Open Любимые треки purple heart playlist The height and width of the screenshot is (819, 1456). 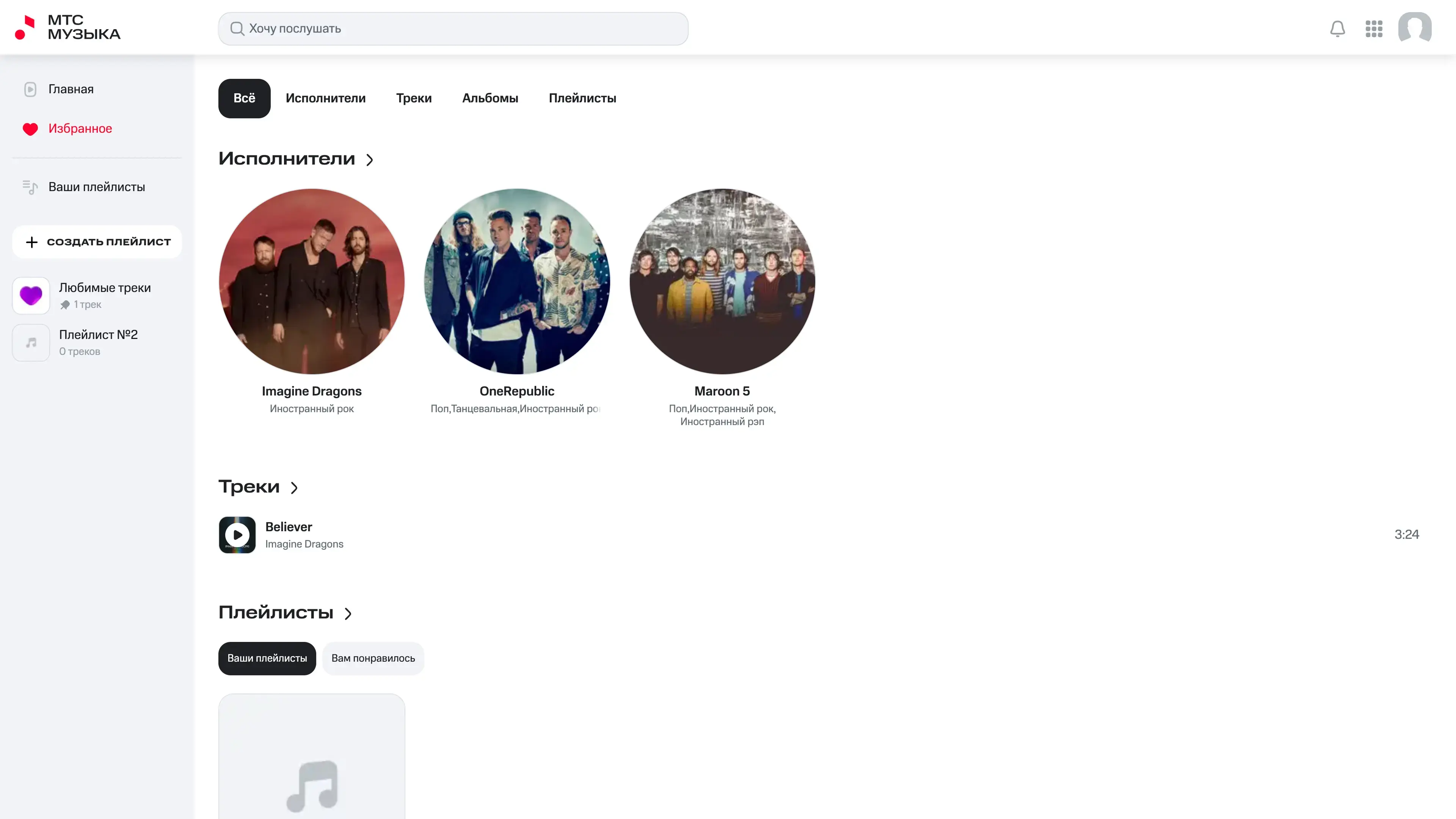[31, 296]
